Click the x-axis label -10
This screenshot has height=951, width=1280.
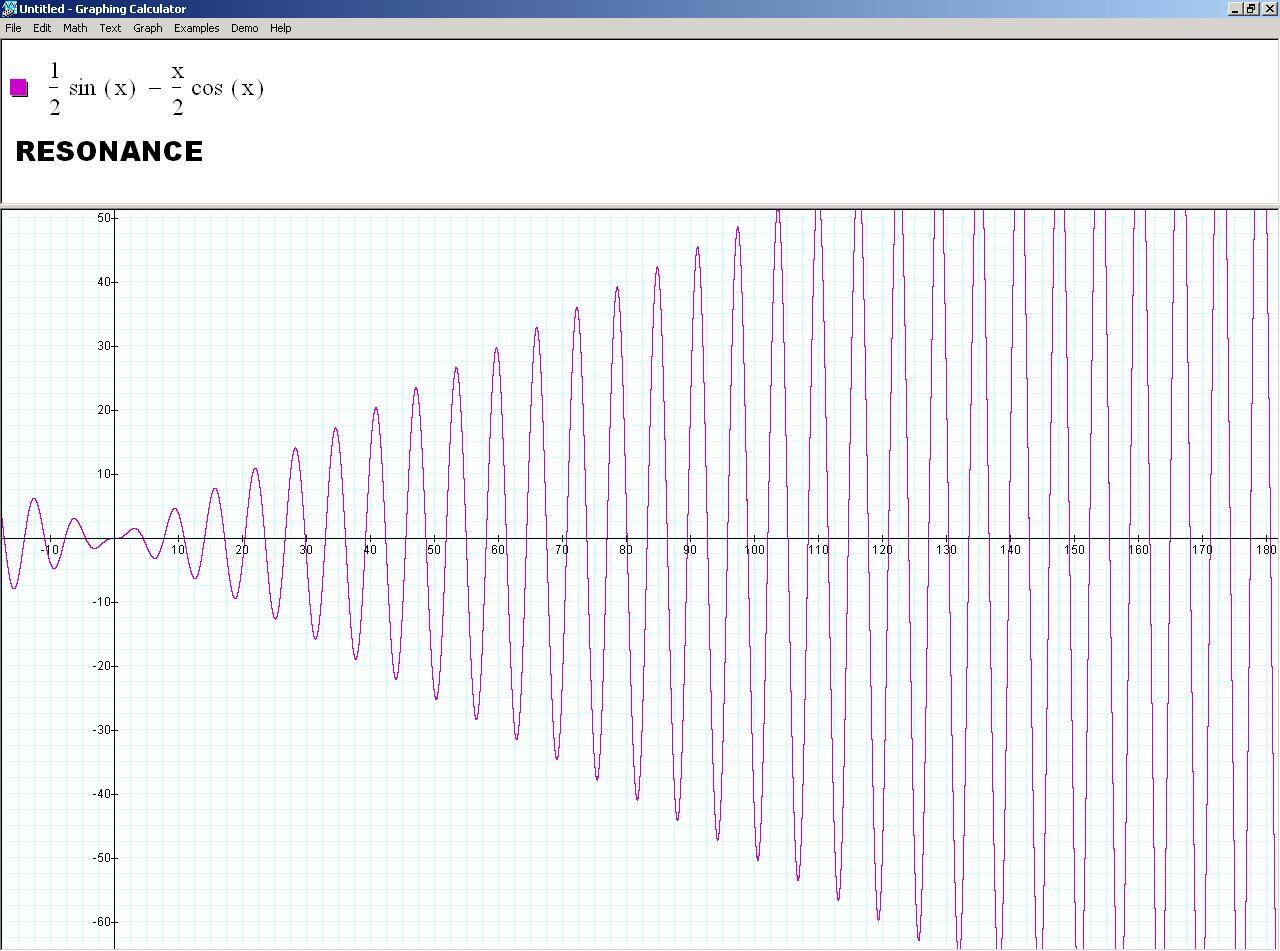point(50,550)
